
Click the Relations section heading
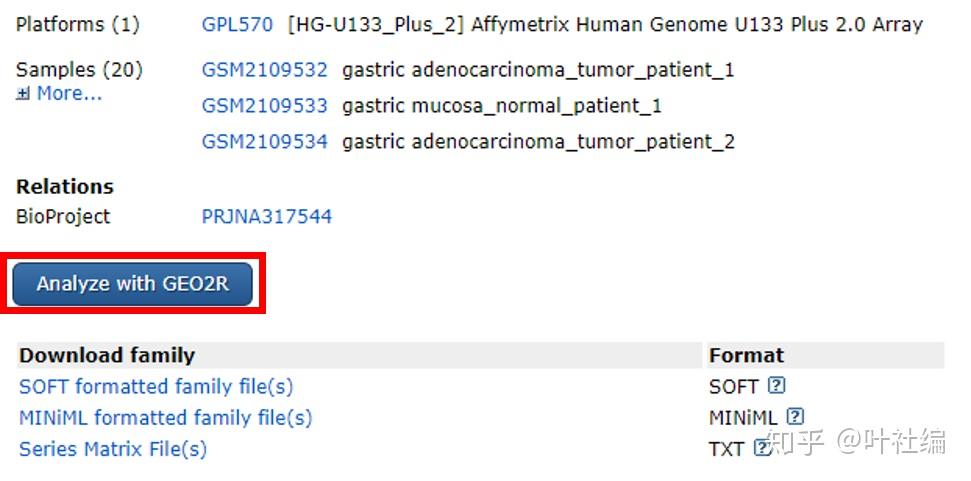(65, 186)
